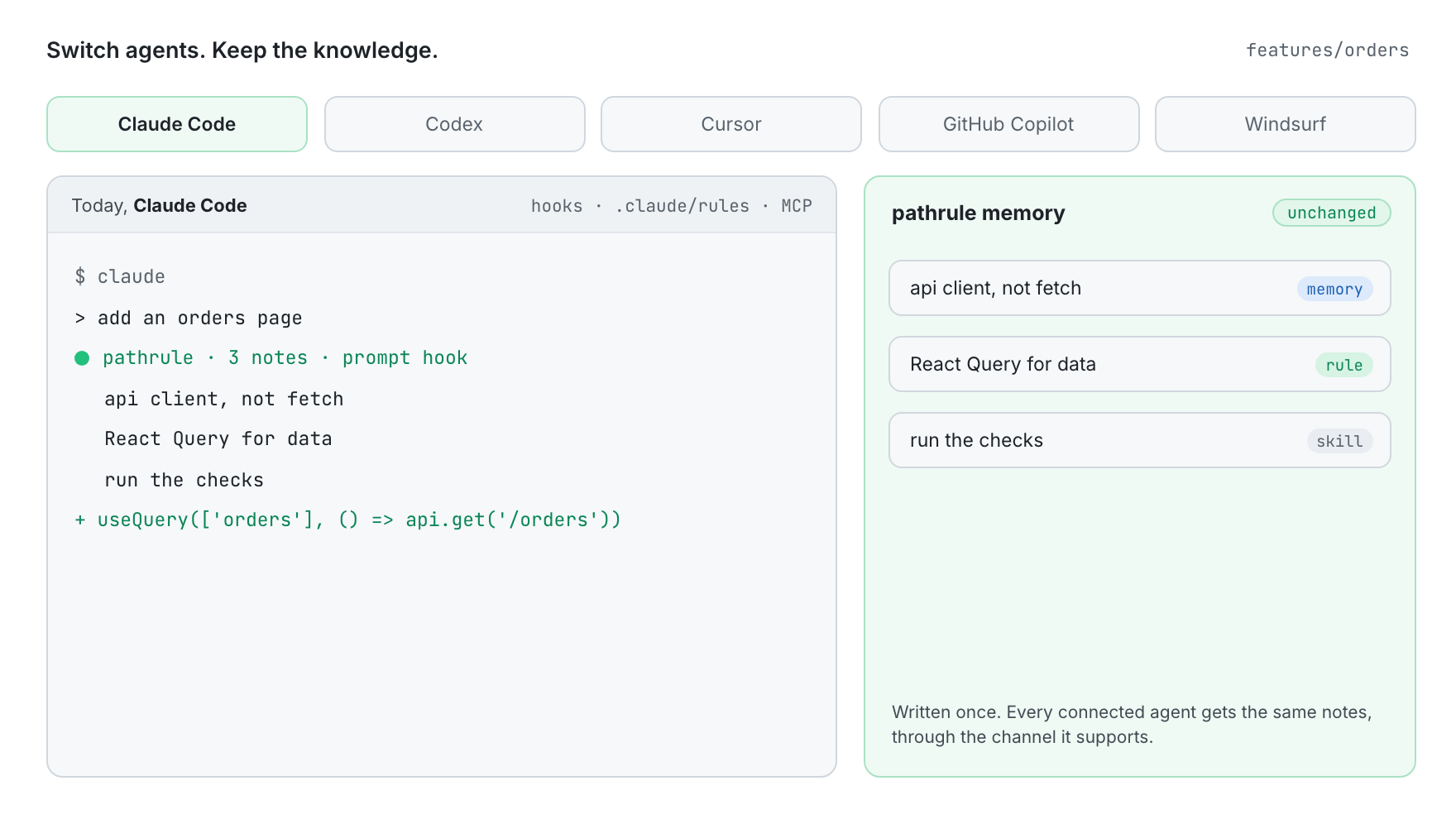Click the 'Switch agents. Keep the knowledge.' heading
This screenshot has height=819, width=1456.
tap(242, 50)
